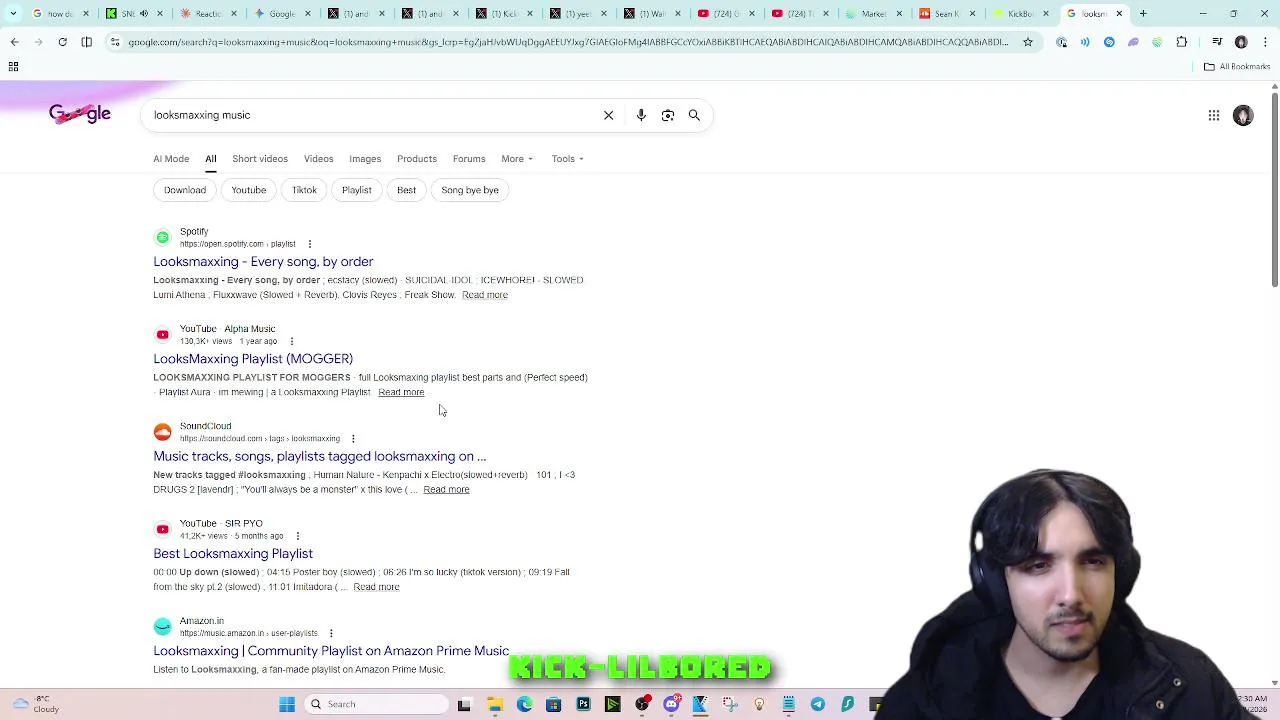Open 'Best Looksmaxxing Playlist' link
This screenshot has height=720, width=1280.
tap(233, 554)
